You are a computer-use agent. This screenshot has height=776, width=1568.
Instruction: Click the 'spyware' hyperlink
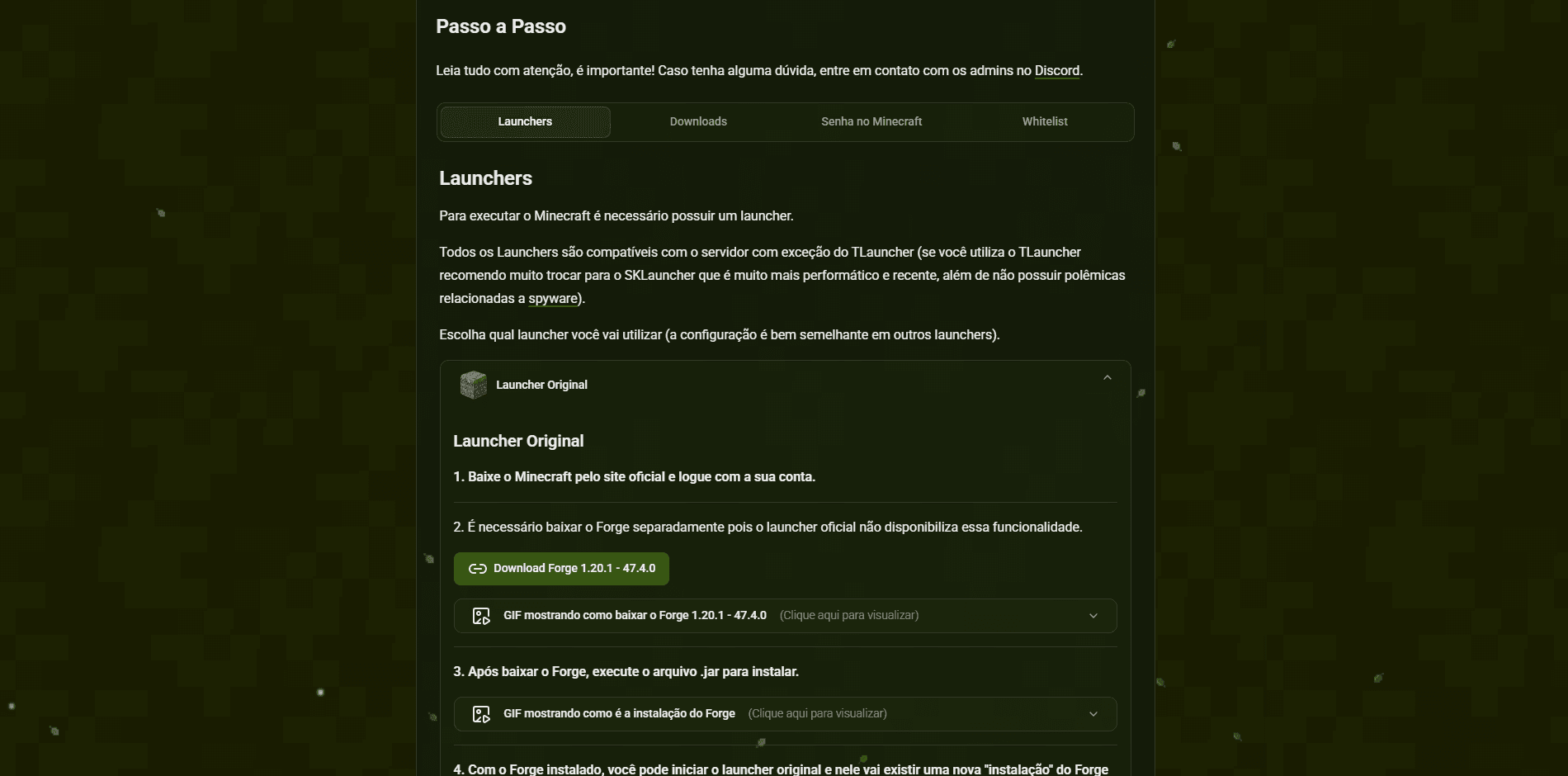coord(551,299)
